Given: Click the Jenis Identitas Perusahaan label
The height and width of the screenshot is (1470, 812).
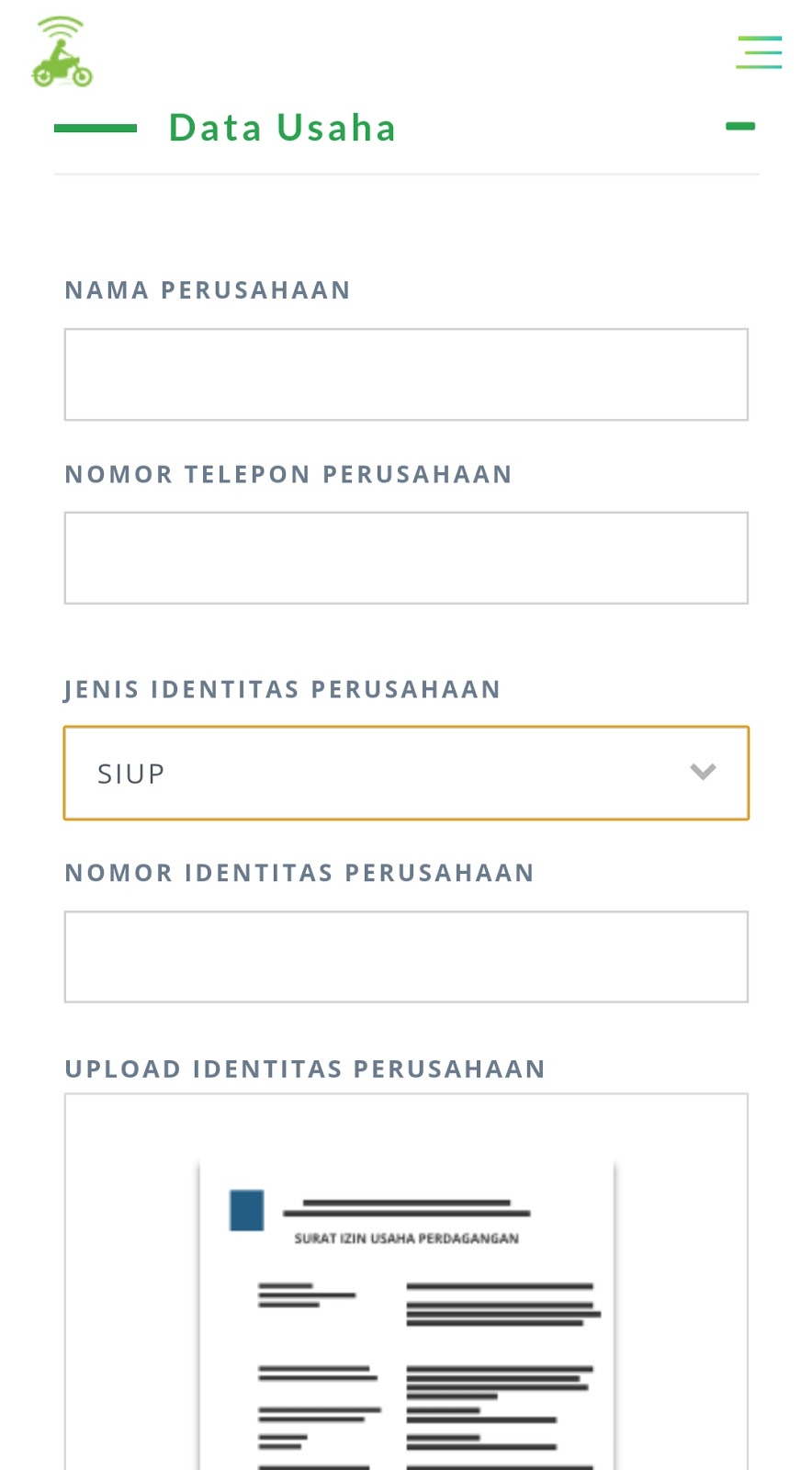Looking at the screenshot, I should [283, 689].
